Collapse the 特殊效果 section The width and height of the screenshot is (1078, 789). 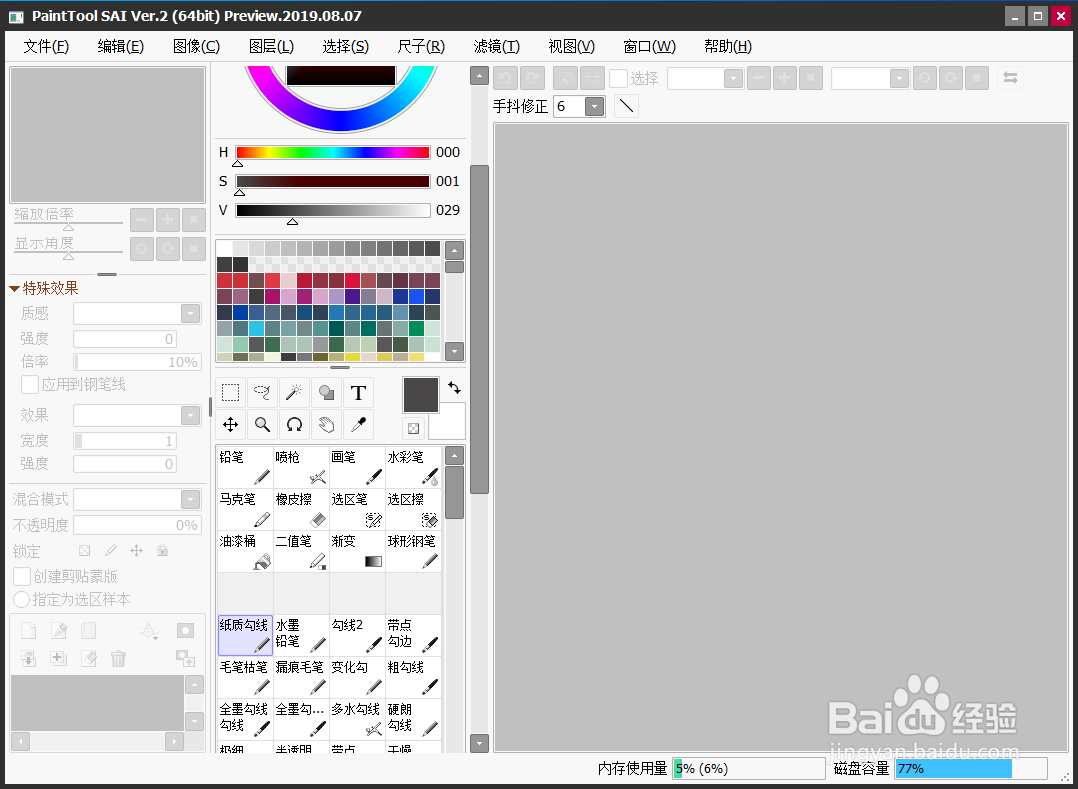point(14,289)
